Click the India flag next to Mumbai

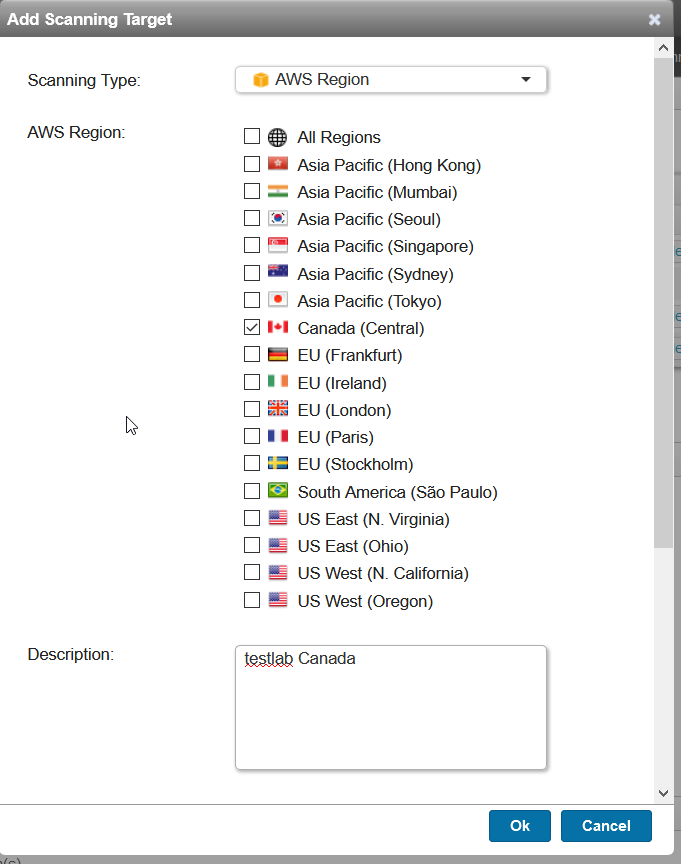click(278, 192)
